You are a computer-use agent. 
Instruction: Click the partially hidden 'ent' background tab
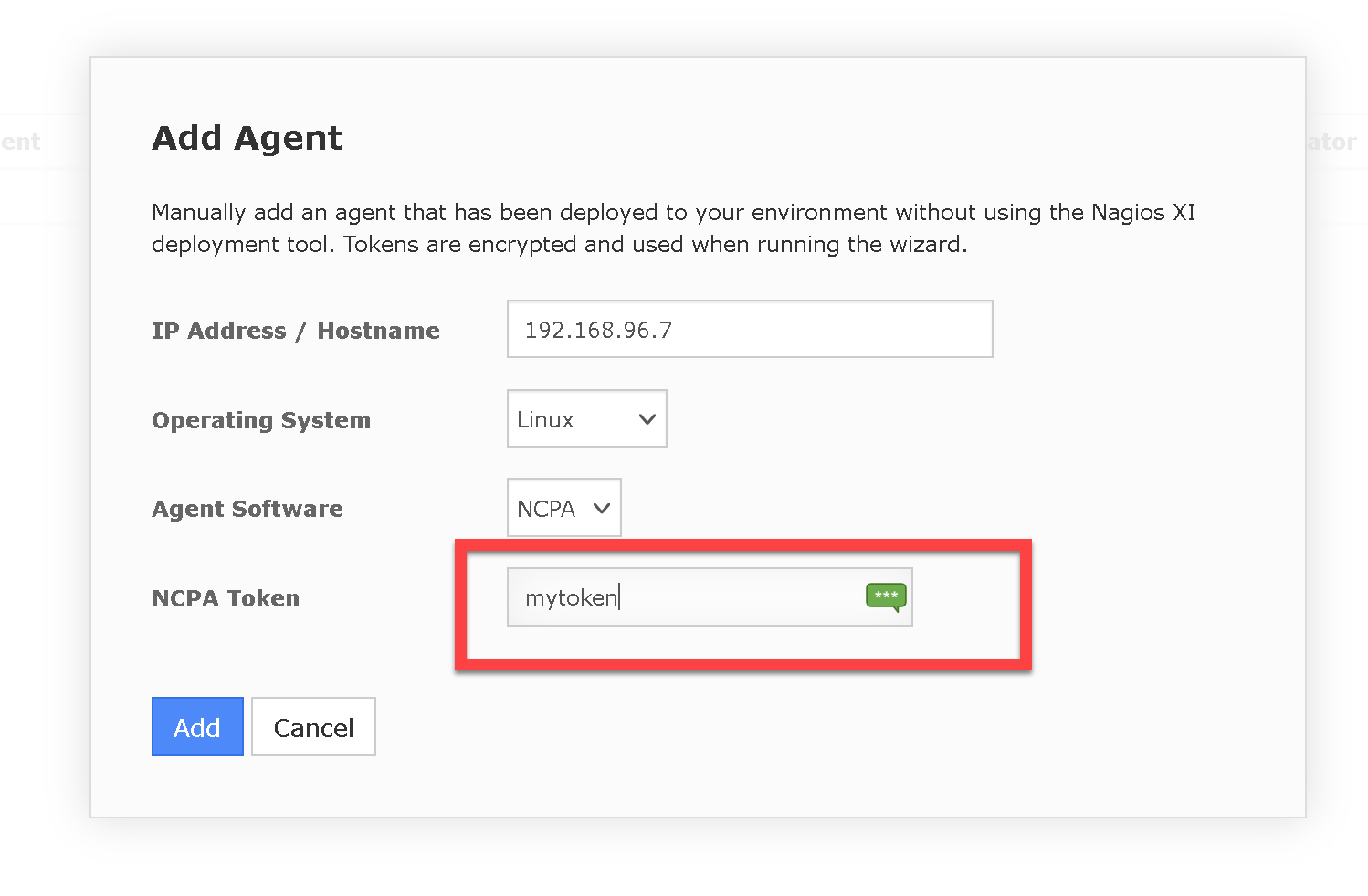20,142
